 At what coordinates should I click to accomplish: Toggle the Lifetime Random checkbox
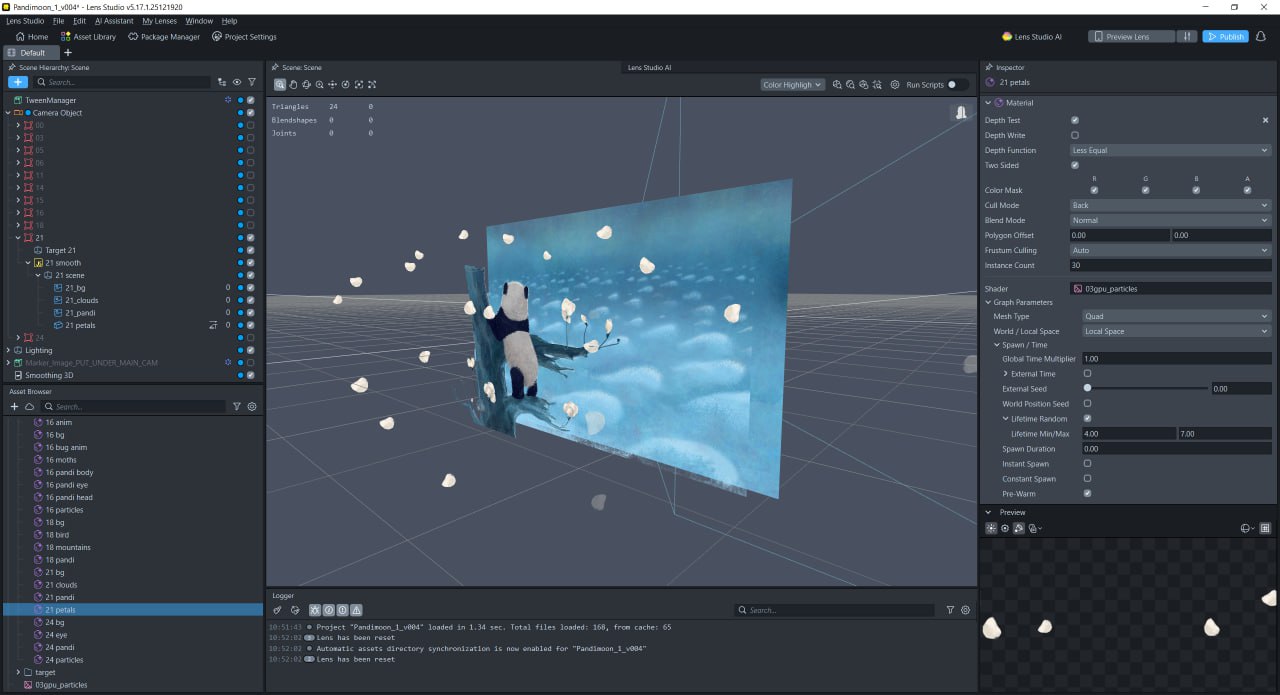tap(1087, 419)
